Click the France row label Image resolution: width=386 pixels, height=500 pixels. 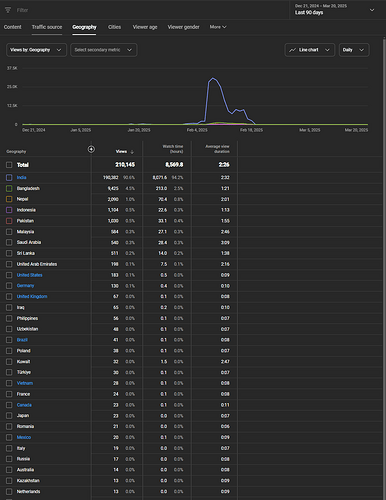[23, 394]
